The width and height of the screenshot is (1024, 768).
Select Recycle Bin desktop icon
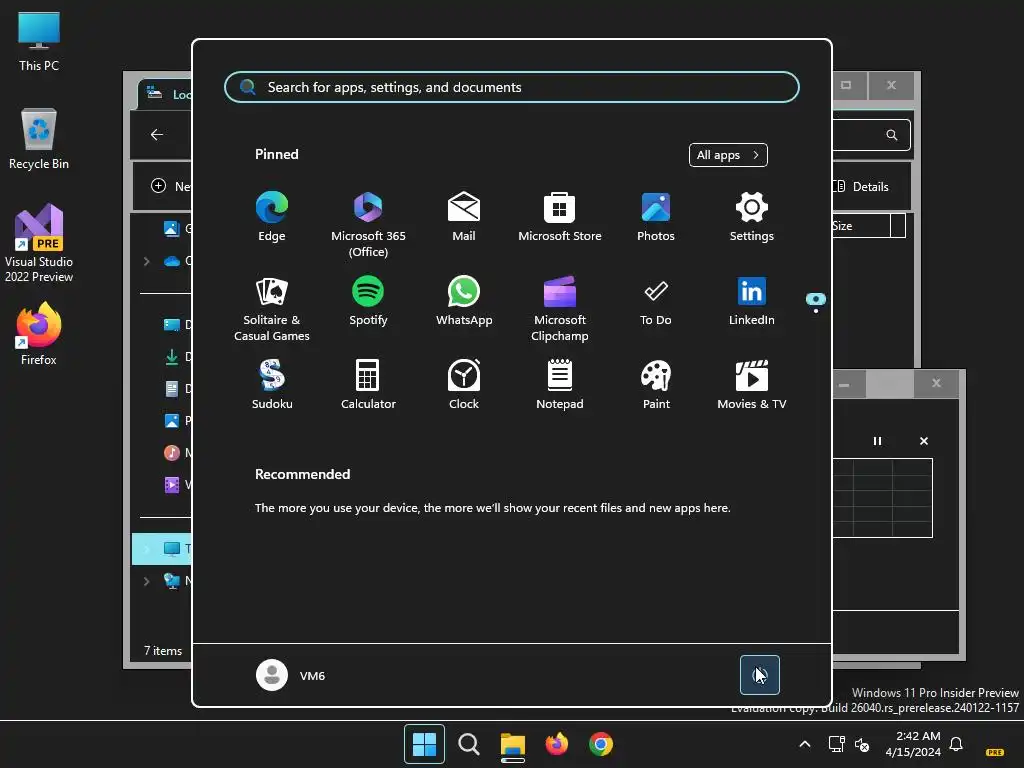[x=39, y=139]
